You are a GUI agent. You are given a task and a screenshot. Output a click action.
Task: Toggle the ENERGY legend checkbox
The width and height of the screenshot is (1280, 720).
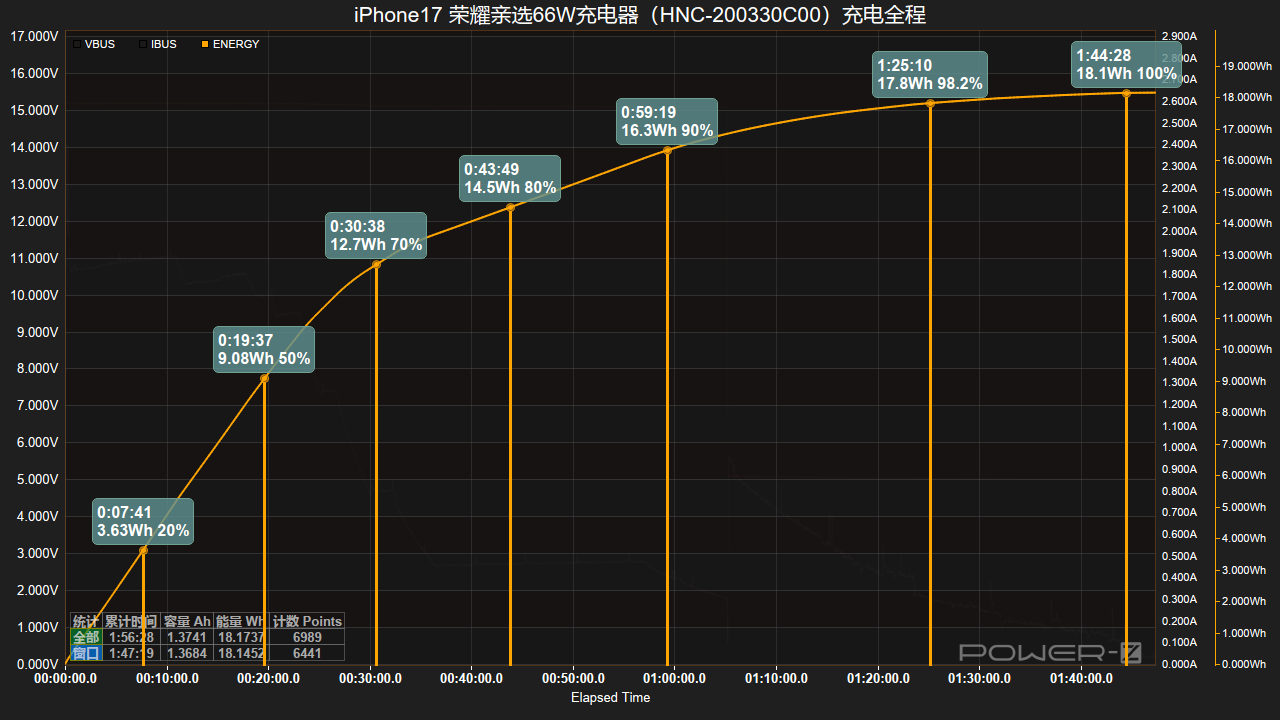point(205,44)
